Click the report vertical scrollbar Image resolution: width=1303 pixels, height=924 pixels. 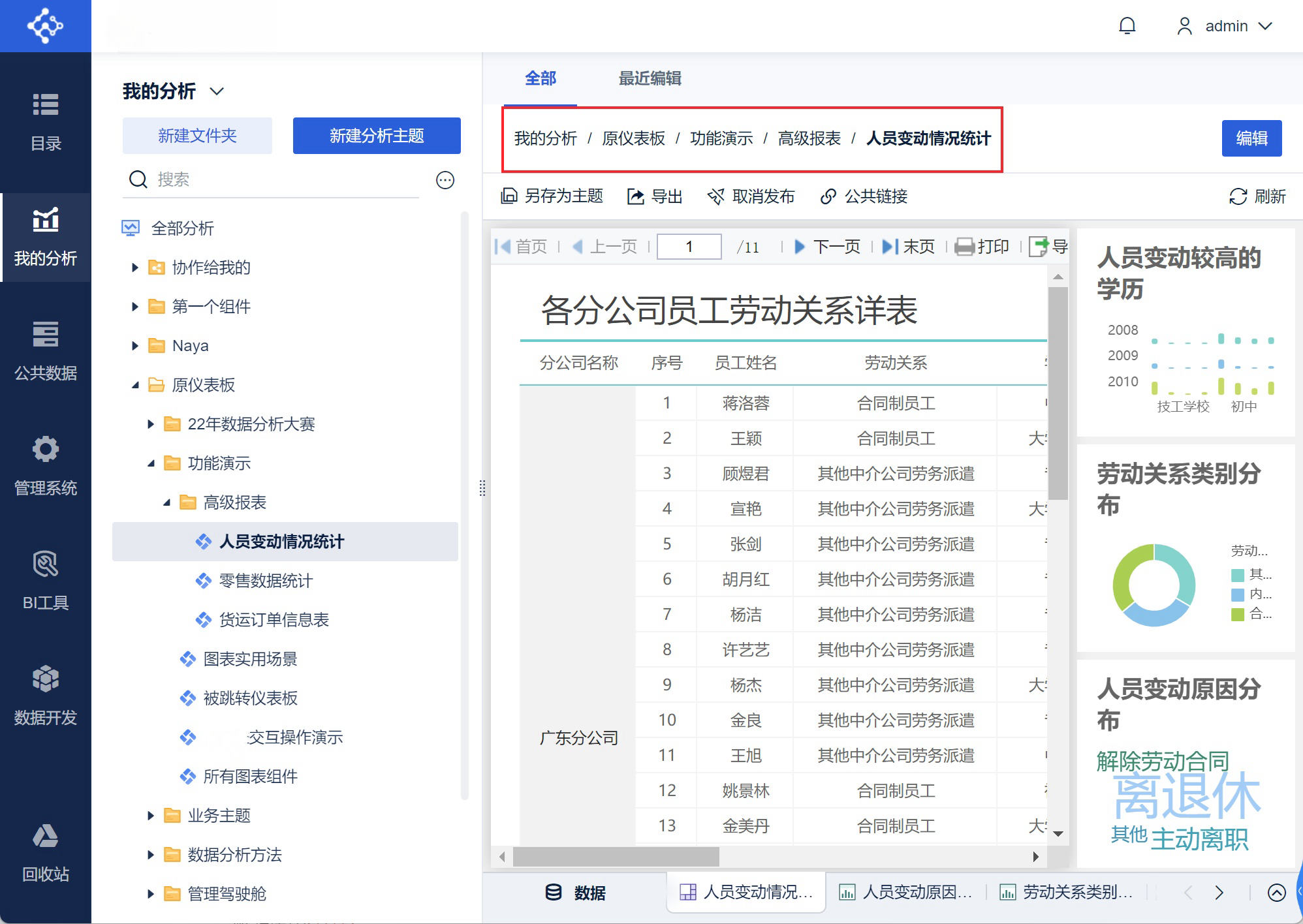1058,393
